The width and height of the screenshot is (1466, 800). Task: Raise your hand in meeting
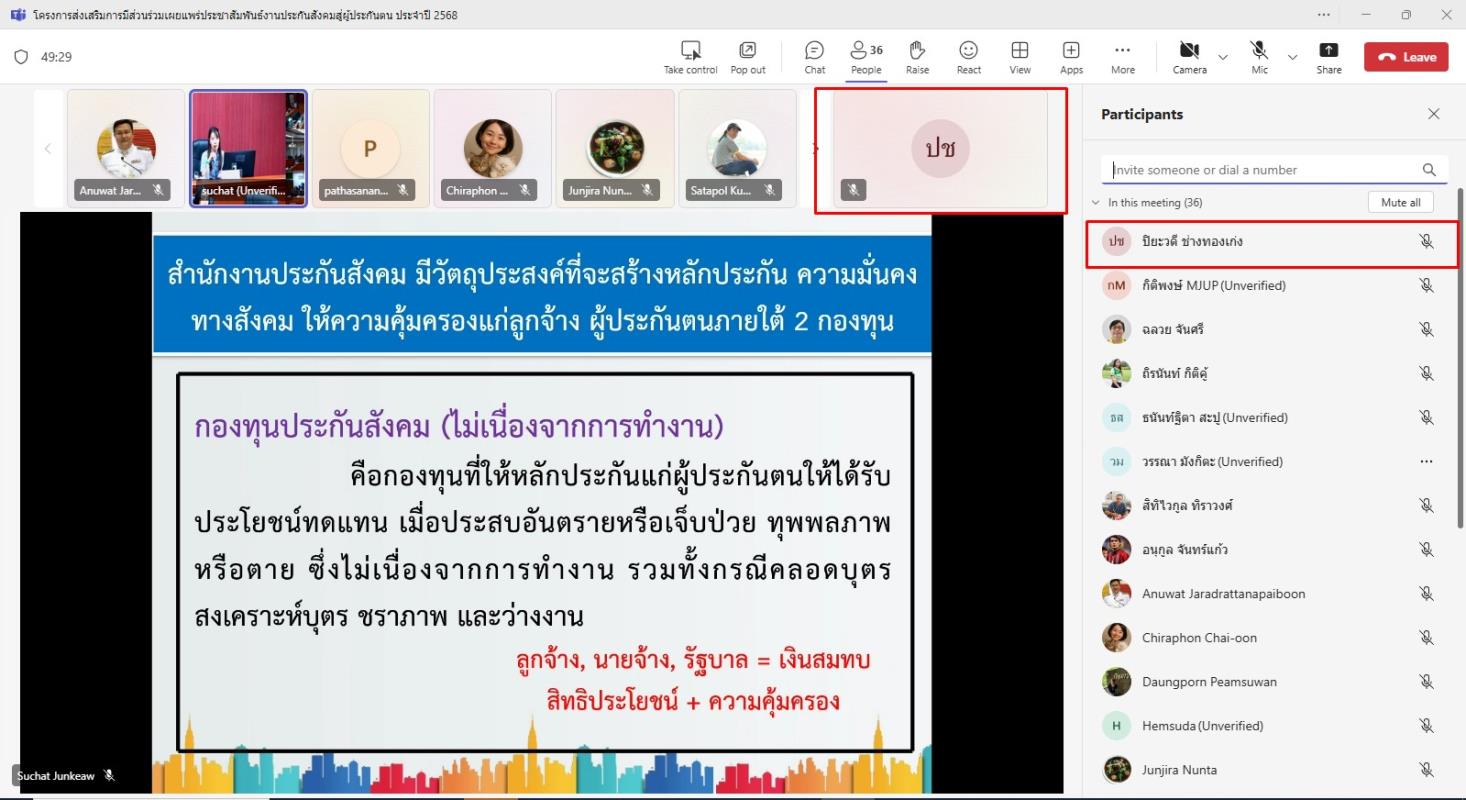pyautogui.click(x=917, y=57)
